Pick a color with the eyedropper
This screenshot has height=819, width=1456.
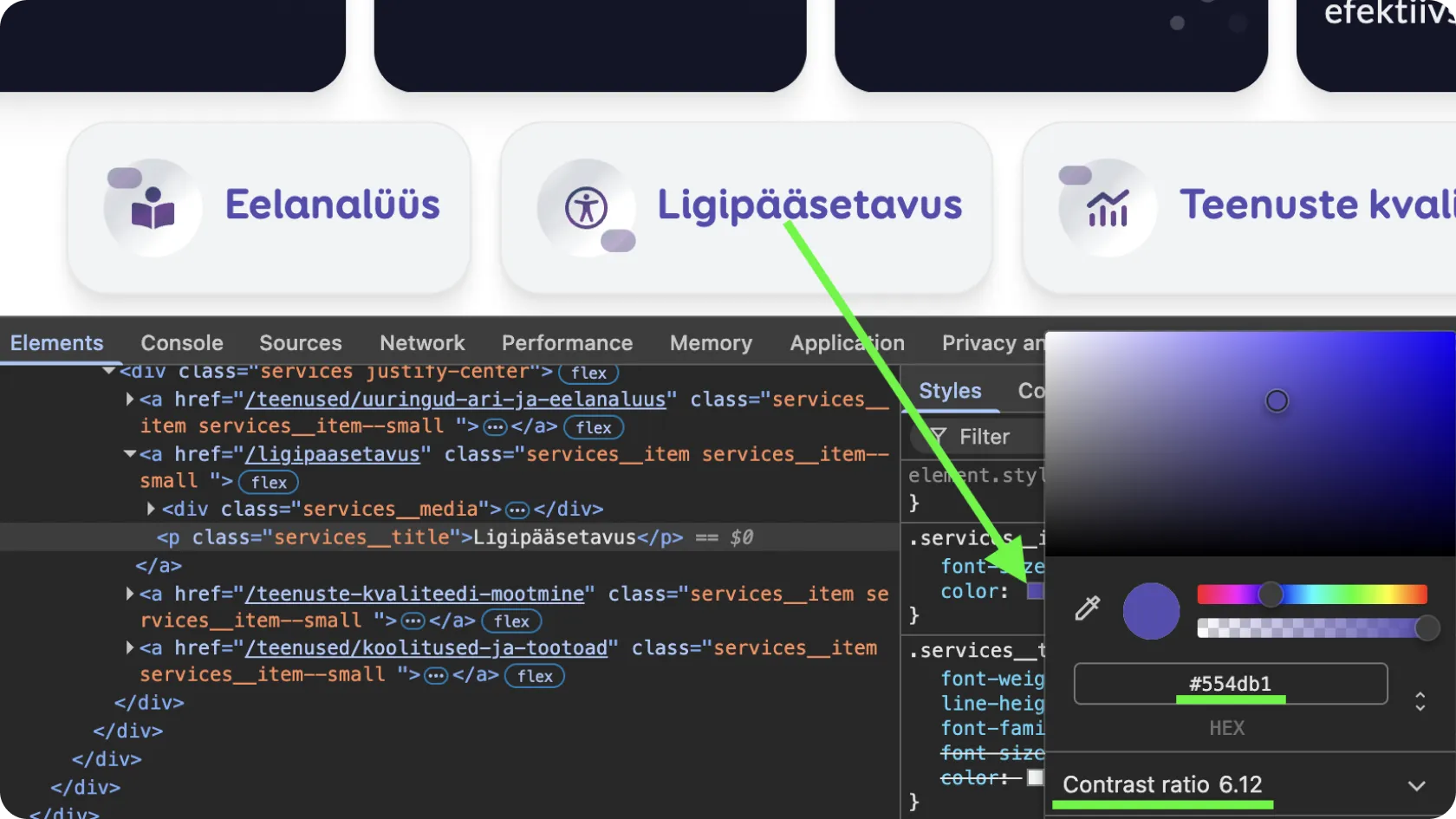point(1087,608)
